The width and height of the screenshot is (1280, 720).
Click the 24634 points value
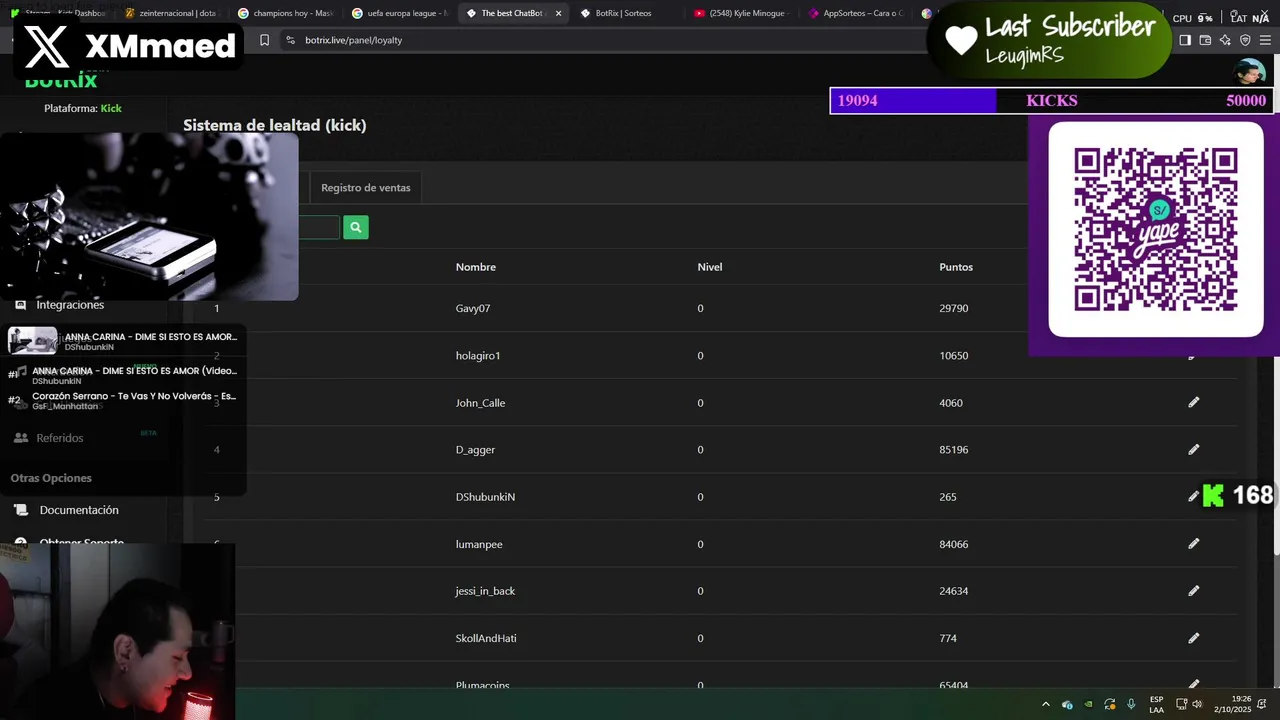tap(954, 591)
